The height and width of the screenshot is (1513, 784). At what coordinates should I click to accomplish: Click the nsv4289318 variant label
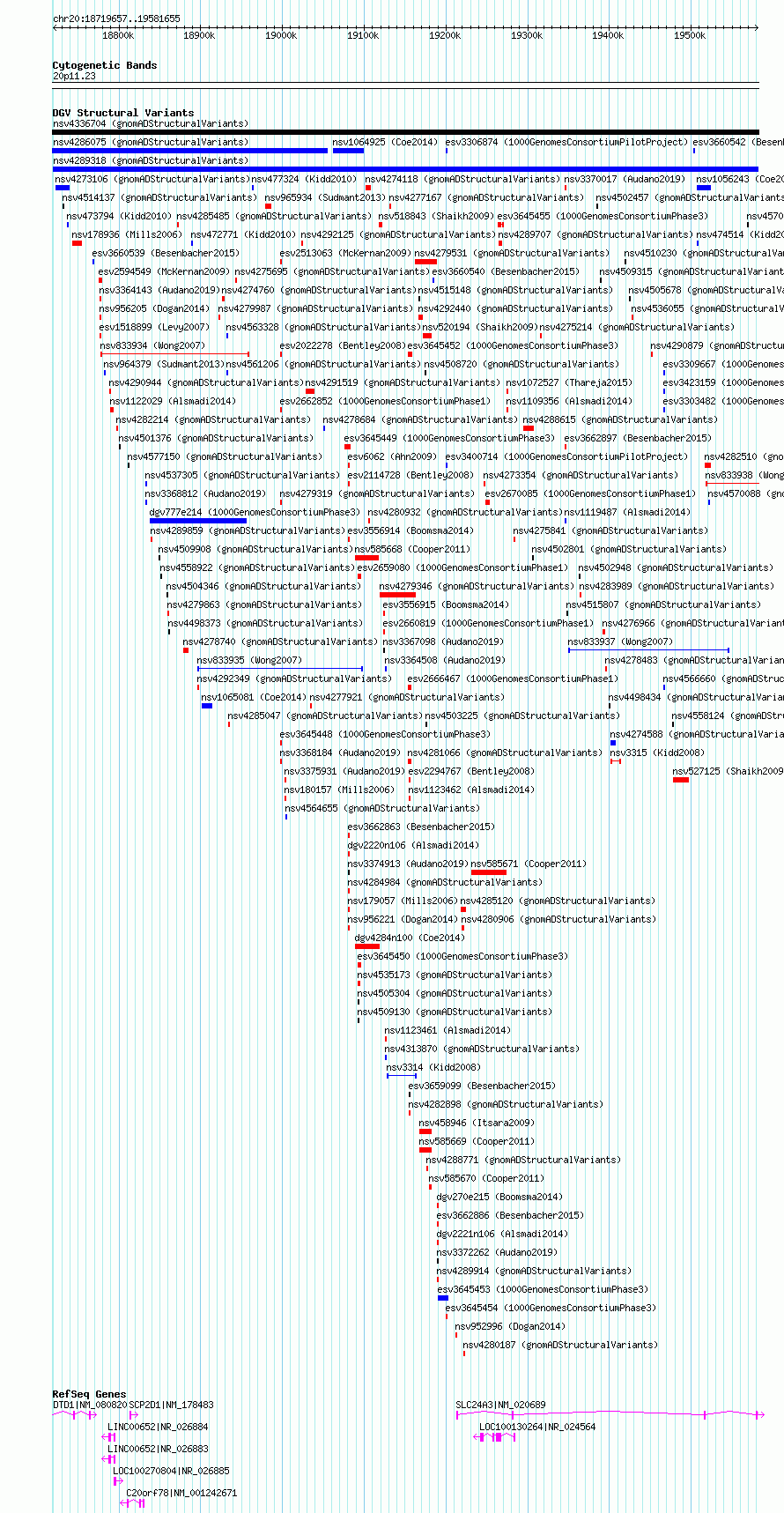pyautogui.click(x=151, y=160)
